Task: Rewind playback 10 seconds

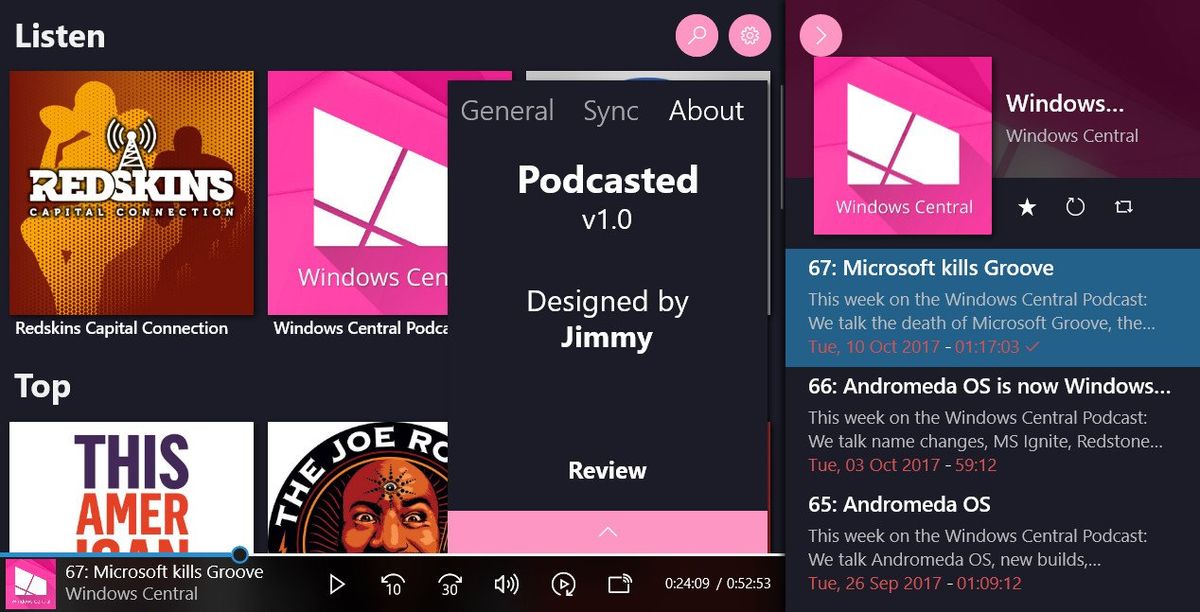Action: click(394, 583)
